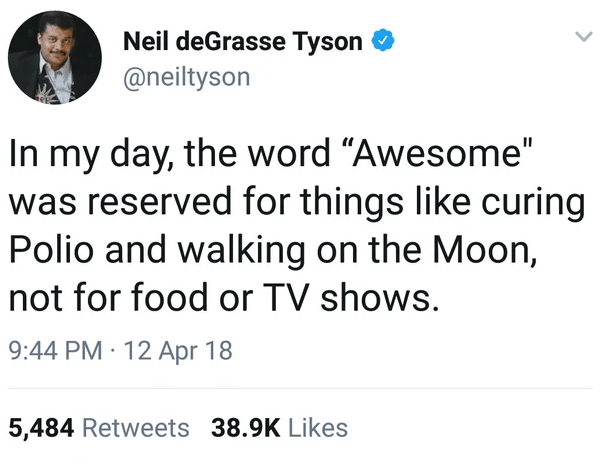Open the tweet options chevron menu
Screen dimensions: 613x463
pos(584,37)
